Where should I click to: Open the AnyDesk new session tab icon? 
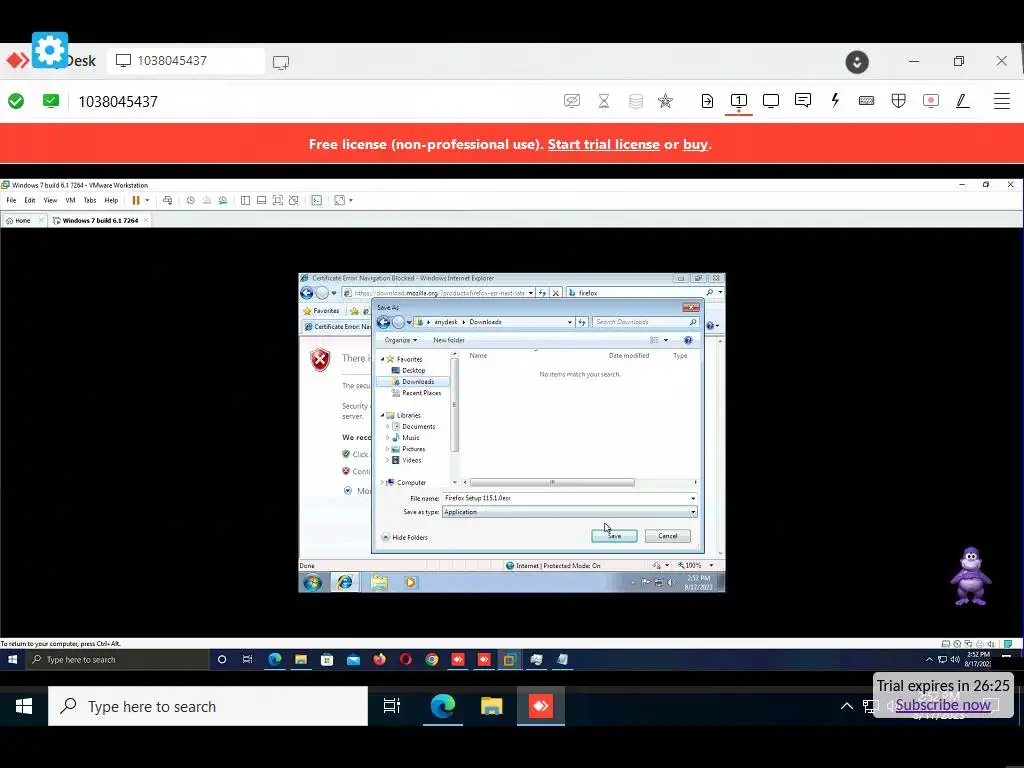tap(281, 63)
